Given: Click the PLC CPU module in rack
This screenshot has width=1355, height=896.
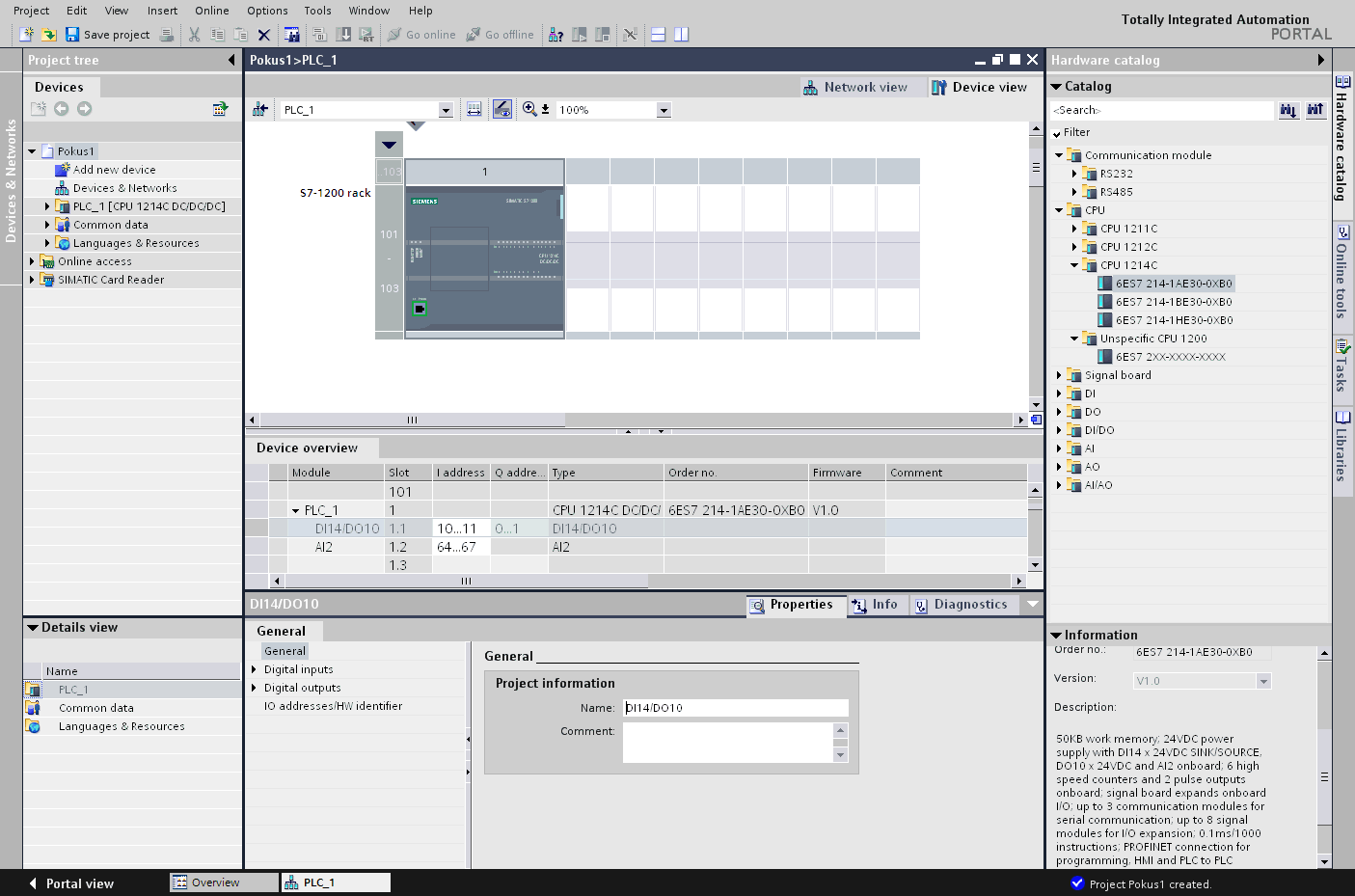Looking at the screenshot, I should tap(484, 261).
